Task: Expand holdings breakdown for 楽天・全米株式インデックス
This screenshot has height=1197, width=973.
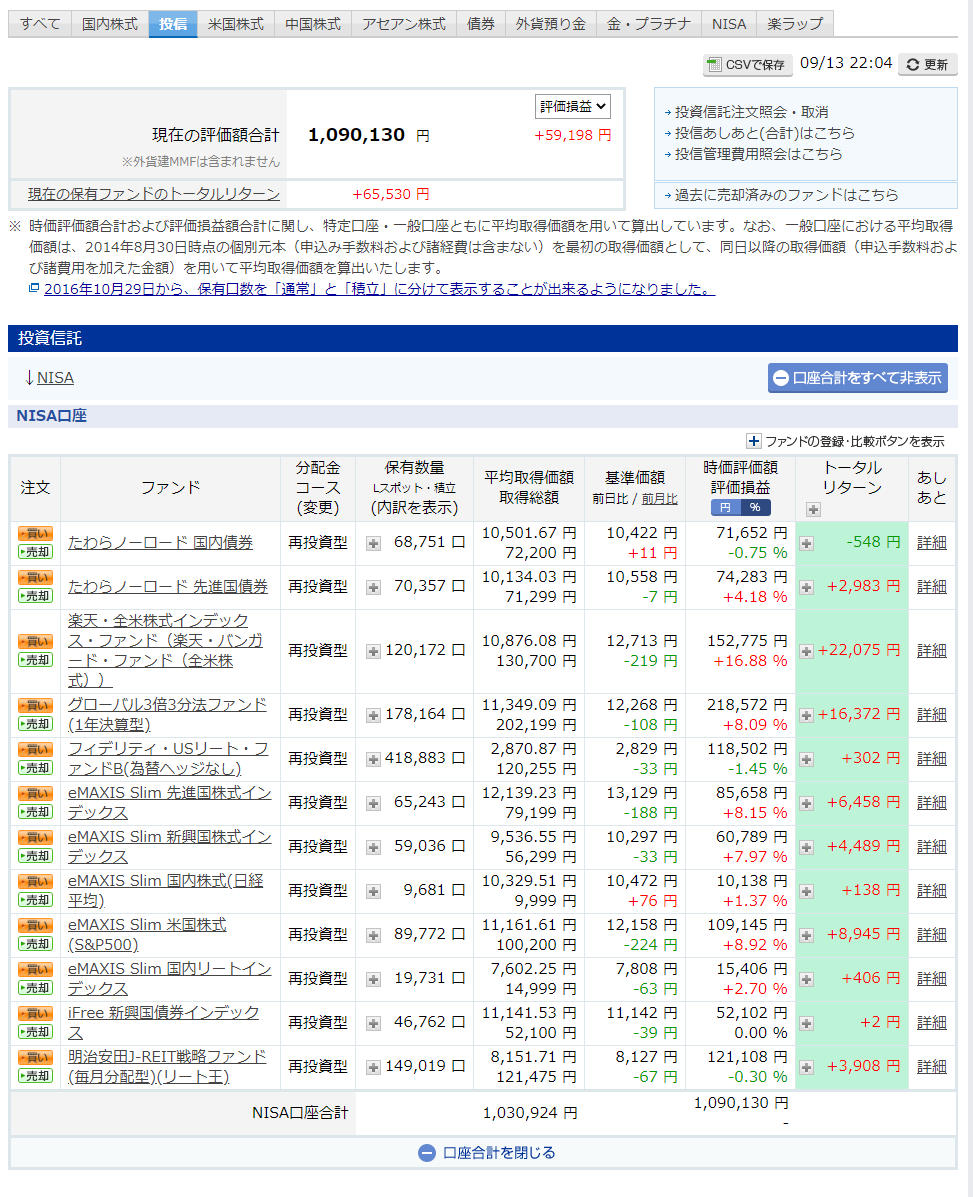Action: point(373,652)
